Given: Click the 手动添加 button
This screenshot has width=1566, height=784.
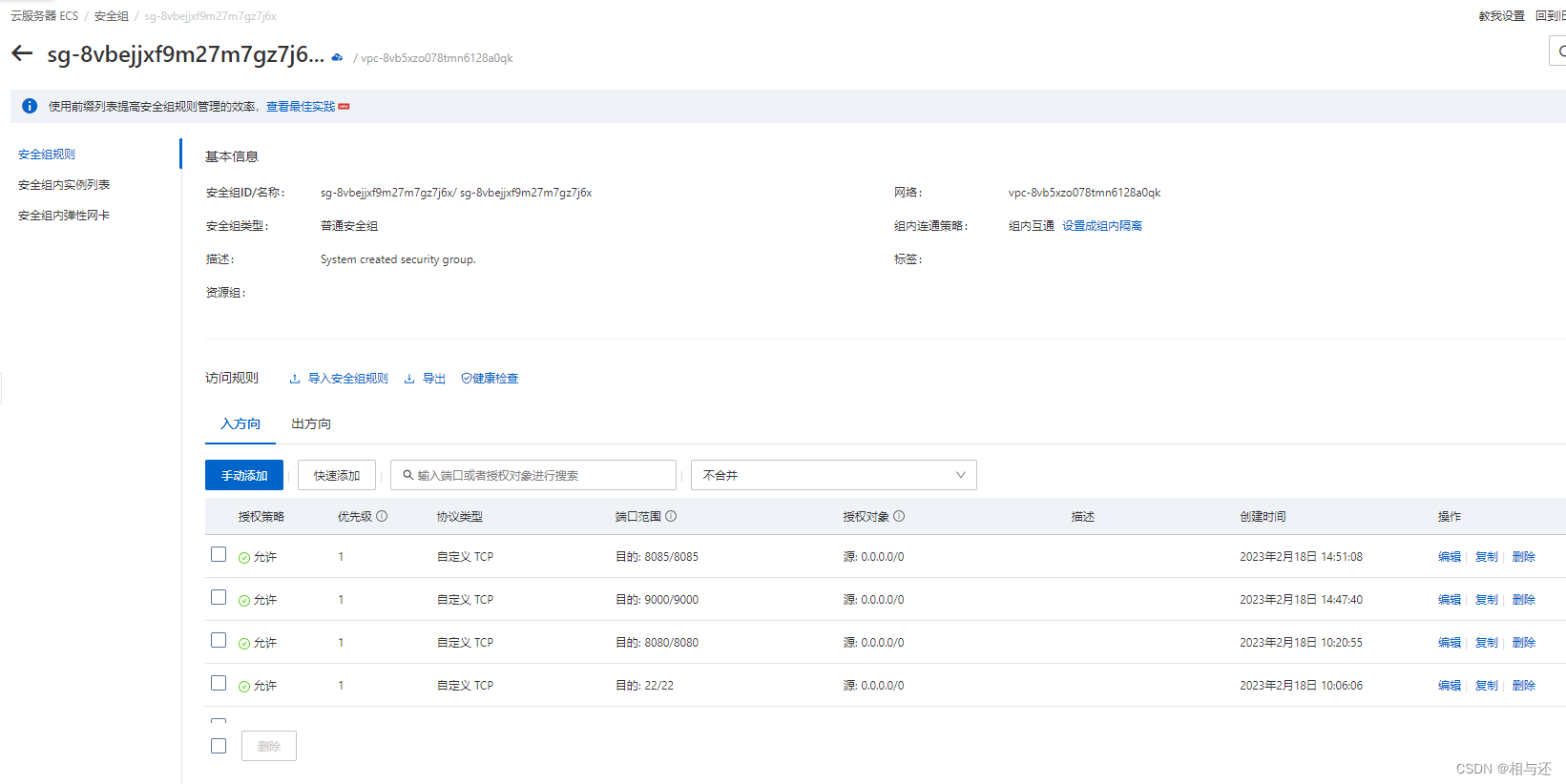Looking at the screenshot, I should [x=244, y=475].
